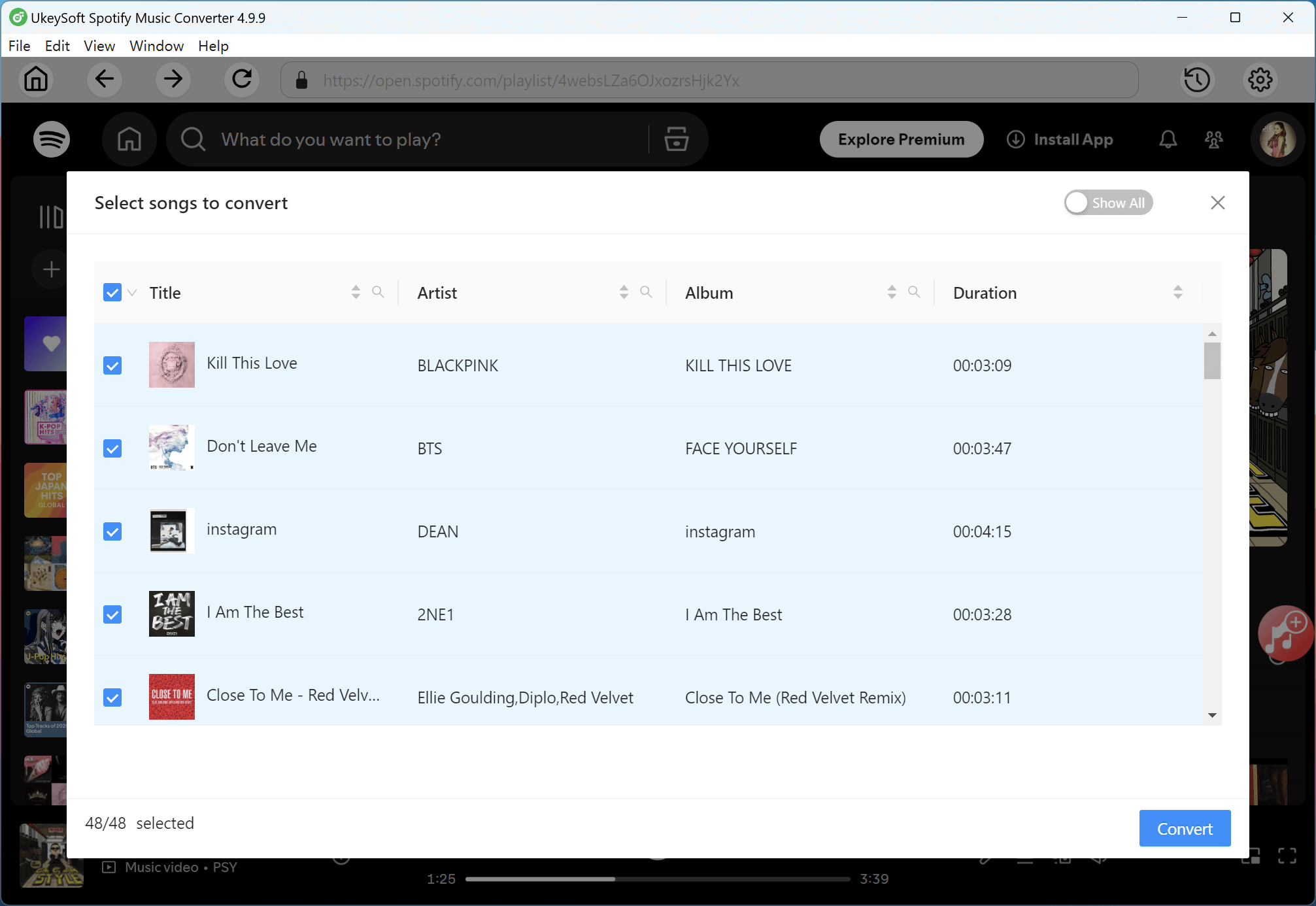The width and height of the screenshot is (1316, 906).
Task: Click the search icon beside Artist column
Action: [647, 292]
